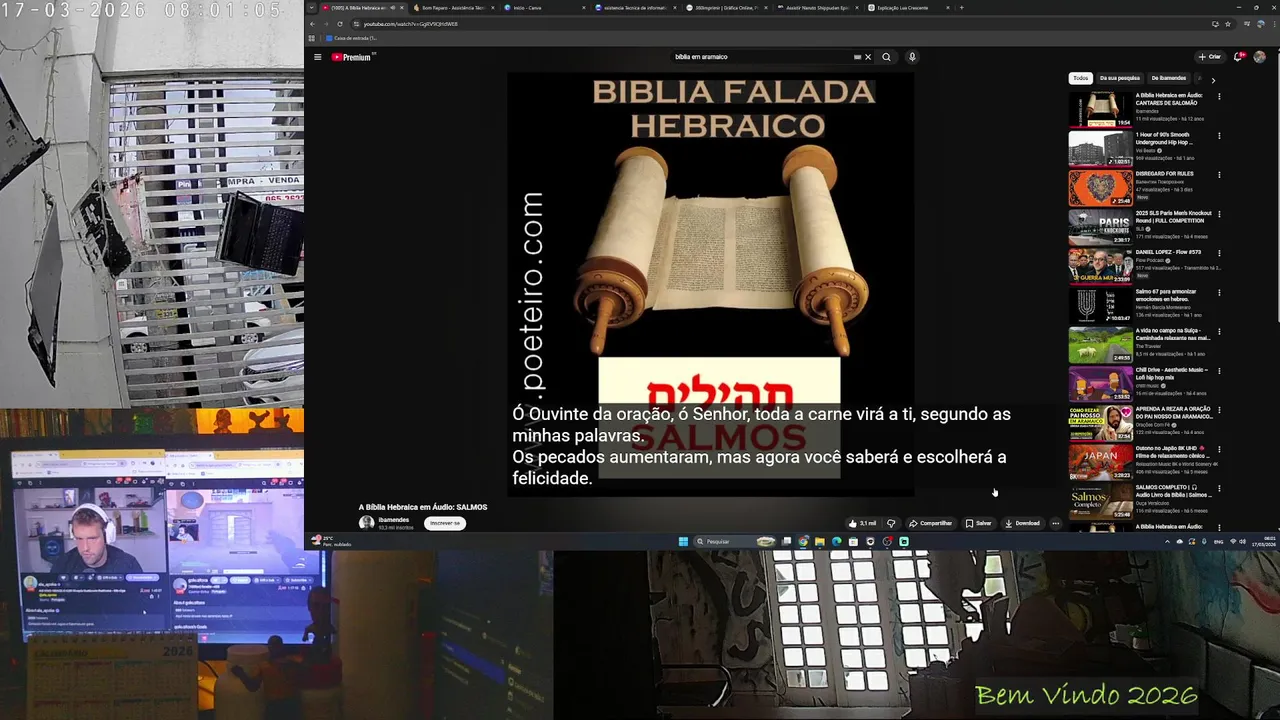Open File Explorer from the taskbar
This screenshot has width=1280, height=720.
pos(819,541)
